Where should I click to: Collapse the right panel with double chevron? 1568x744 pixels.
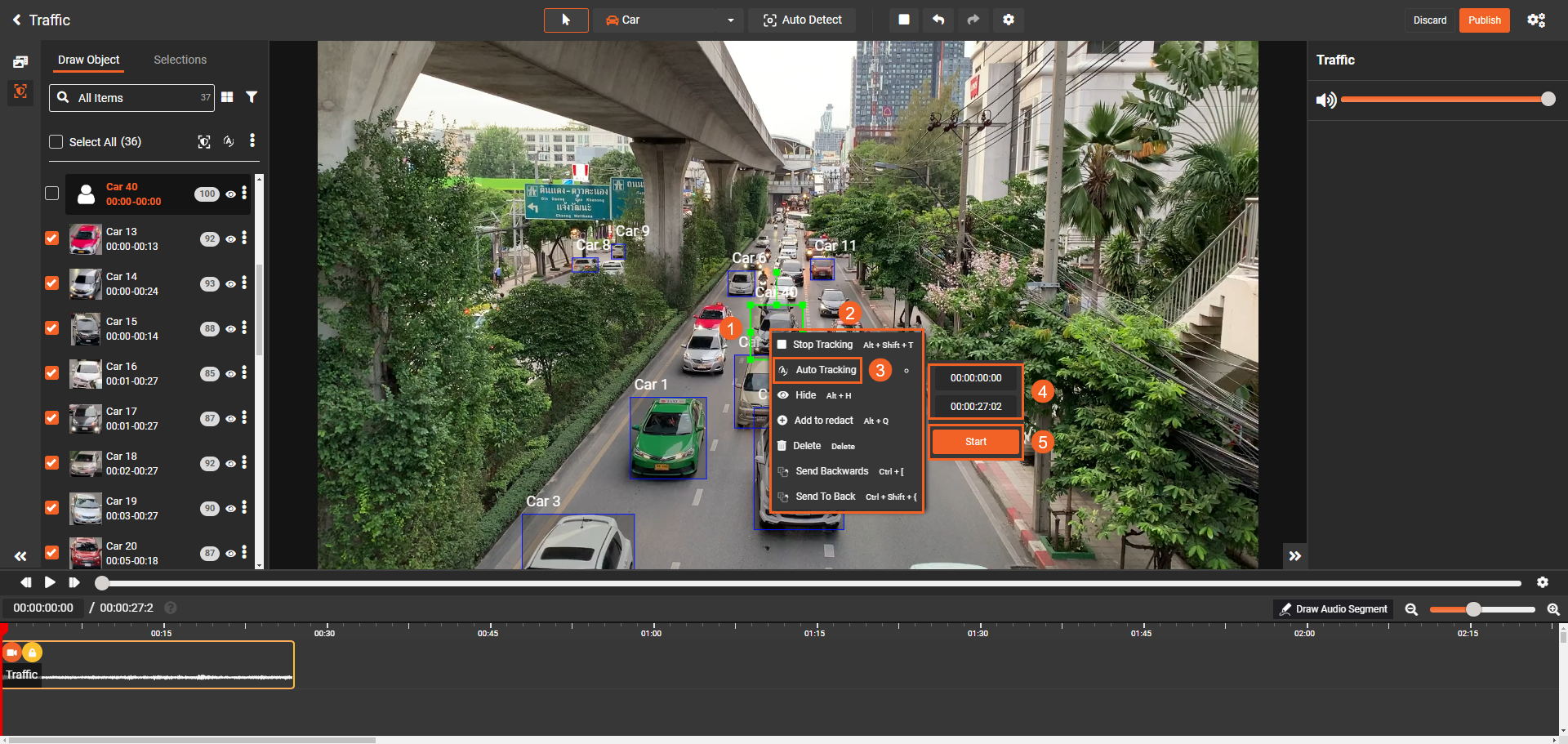1294,556
